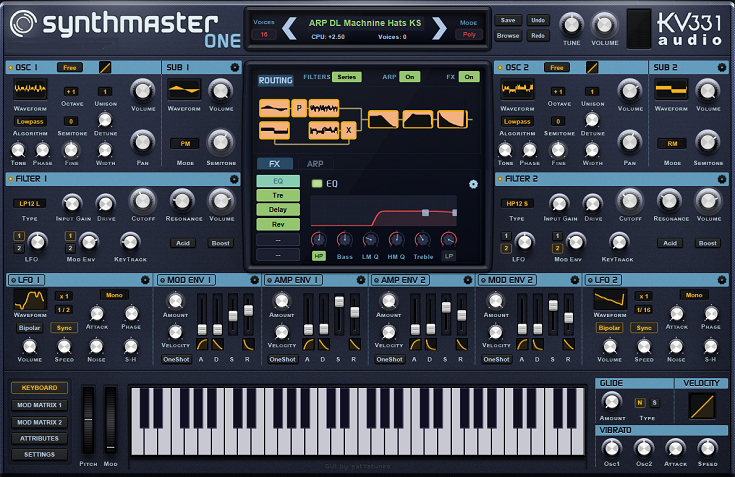Open LFO 1 speed 1/2 dropdown
This screenshot has width=735, height=477.
click(64, 310)
